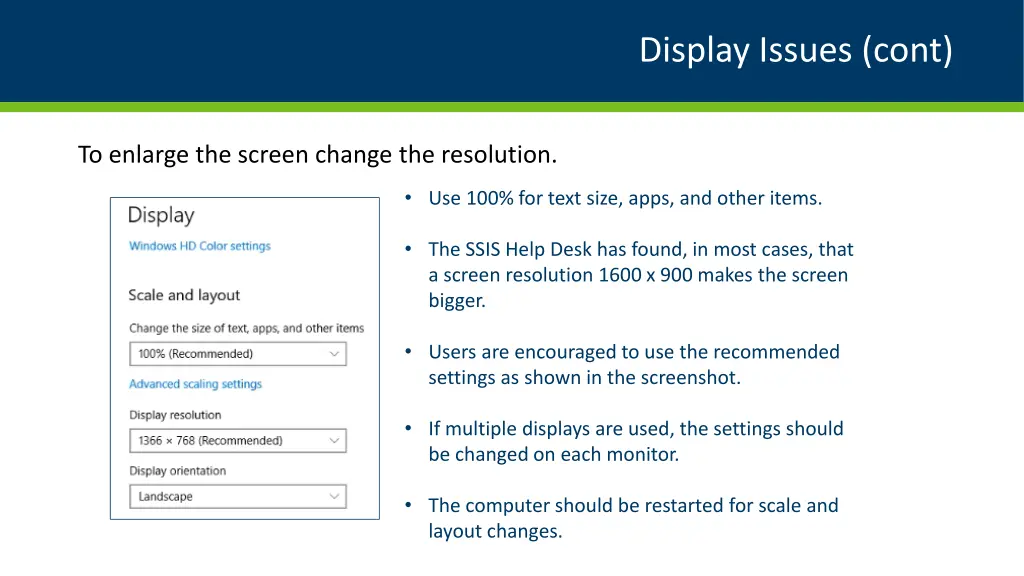Click the Display heading in the settings screenshot
The image size is (1024, 576).
[161, 216]
